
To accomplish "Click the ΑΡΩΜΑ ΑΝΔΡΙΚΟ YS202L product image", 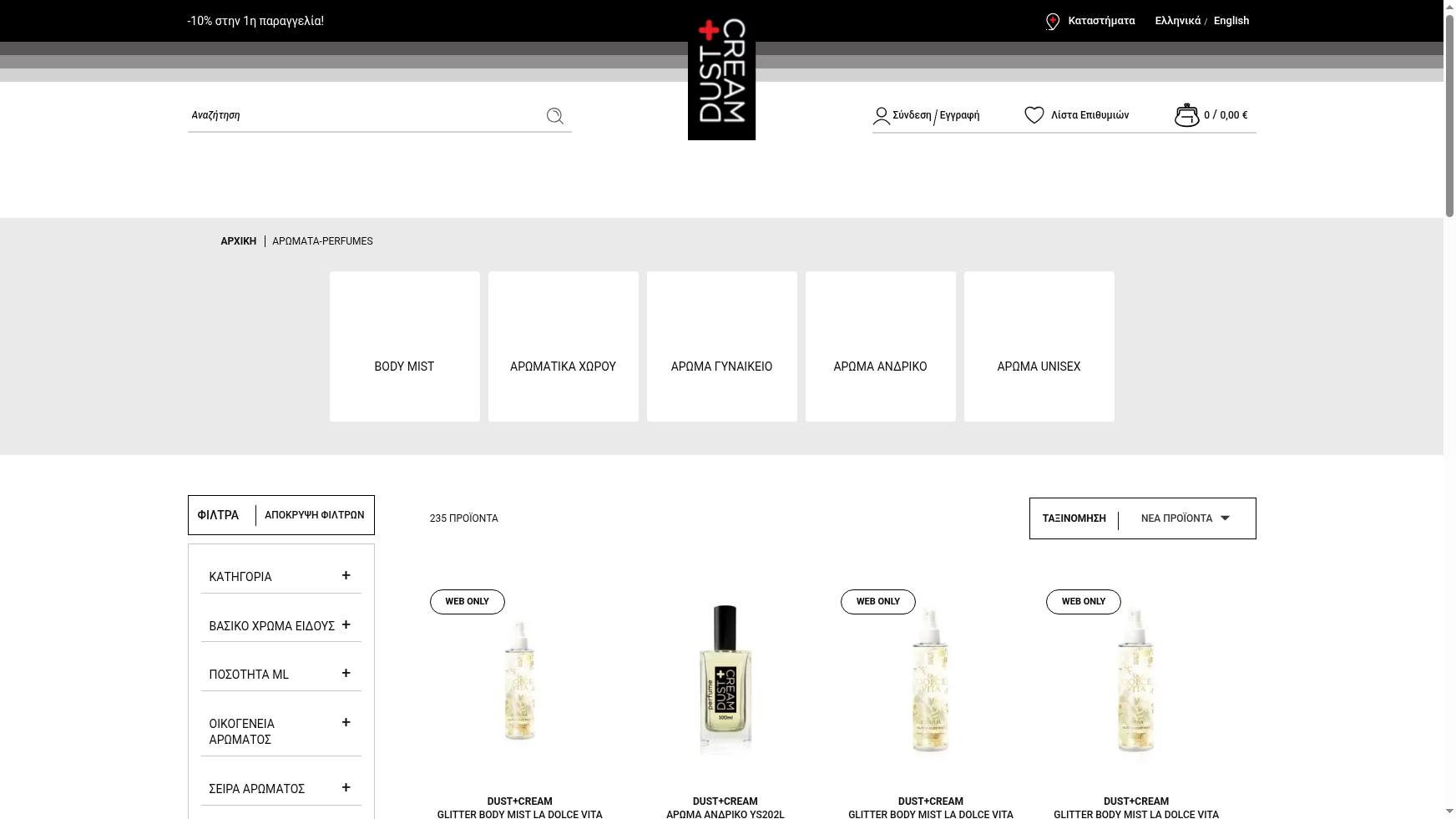I will (x=725, y=680).
